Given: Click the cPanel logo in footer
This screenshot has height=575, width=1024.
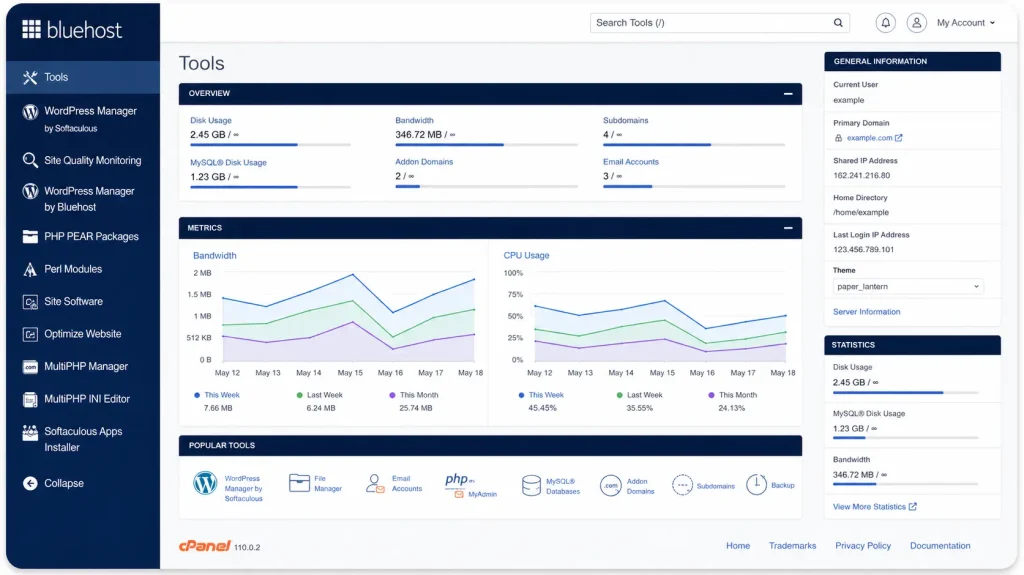Looking at the screenshot, I should (204, 546).
